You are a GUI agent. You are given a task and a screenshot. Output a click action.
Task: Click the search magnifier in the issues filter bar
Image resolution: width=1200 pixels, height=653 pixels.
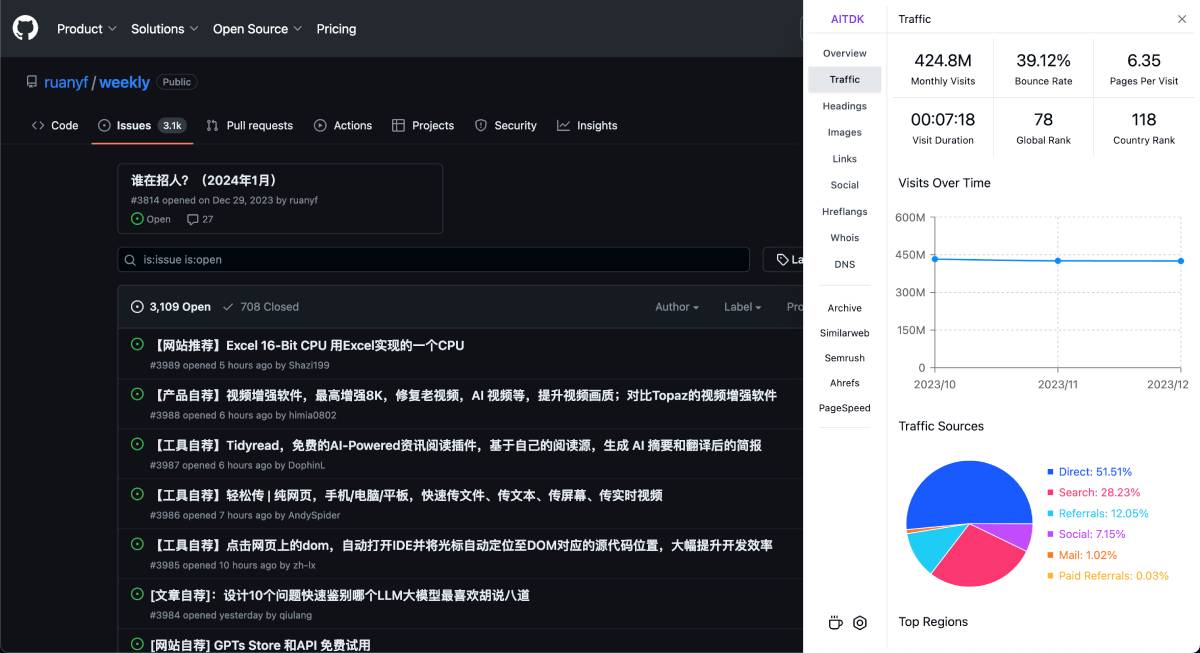coord(130,259)
